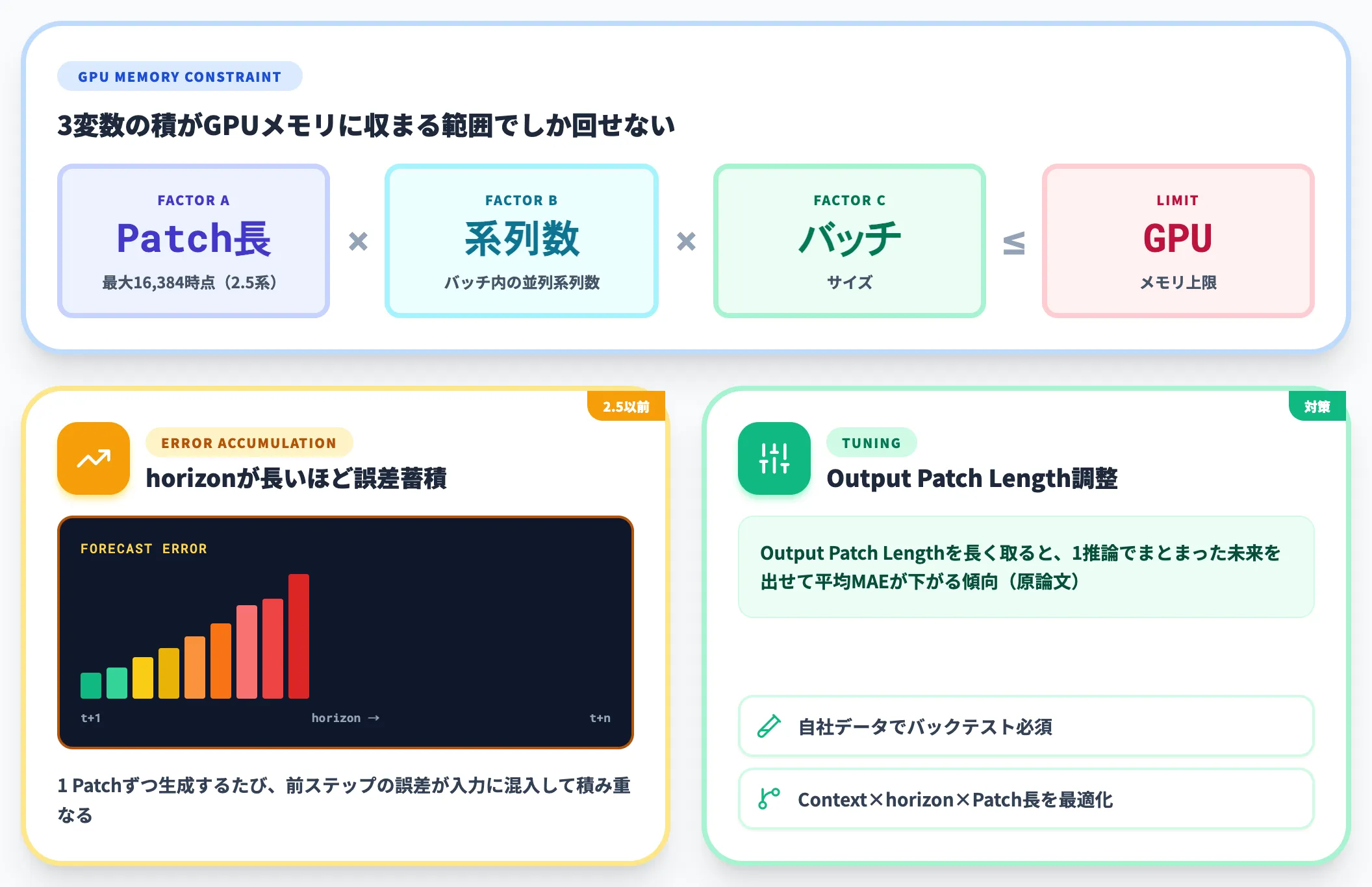Click the pencil icon beside 自社データでバックテスト必須
The image size is (1372, 887).
pyautogui.click(x=769, y=726)
